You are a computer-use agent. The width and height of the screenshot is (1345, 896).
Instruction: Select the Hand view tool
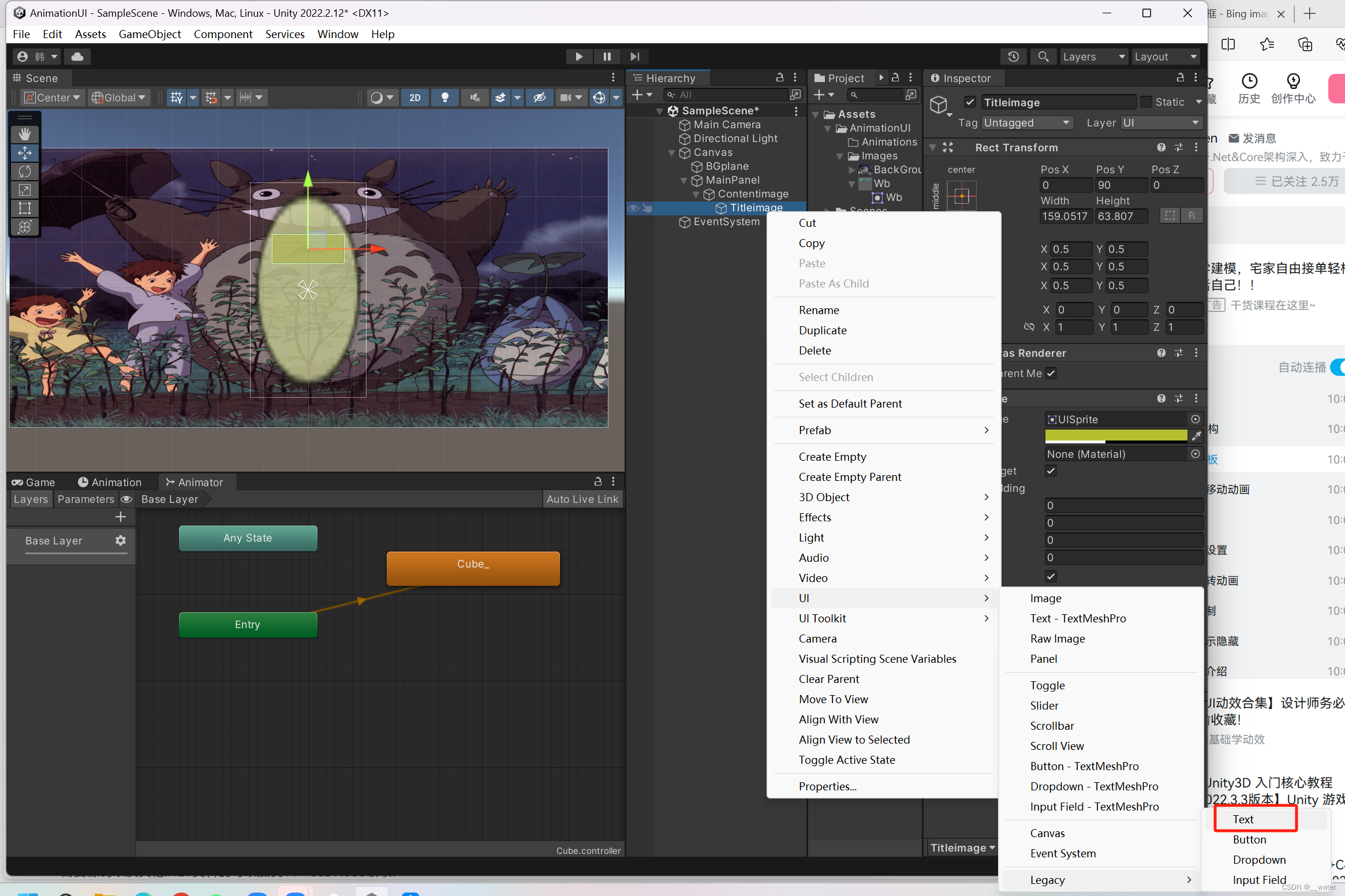click(25, 134)
